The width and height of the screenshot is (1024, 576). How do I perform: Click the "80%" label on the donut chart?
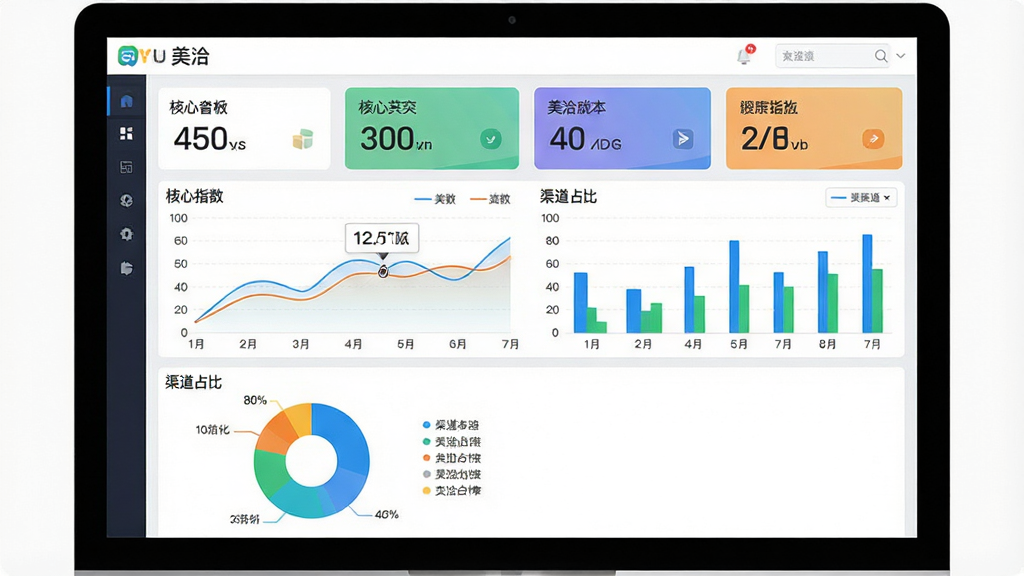tap(255, 400)
